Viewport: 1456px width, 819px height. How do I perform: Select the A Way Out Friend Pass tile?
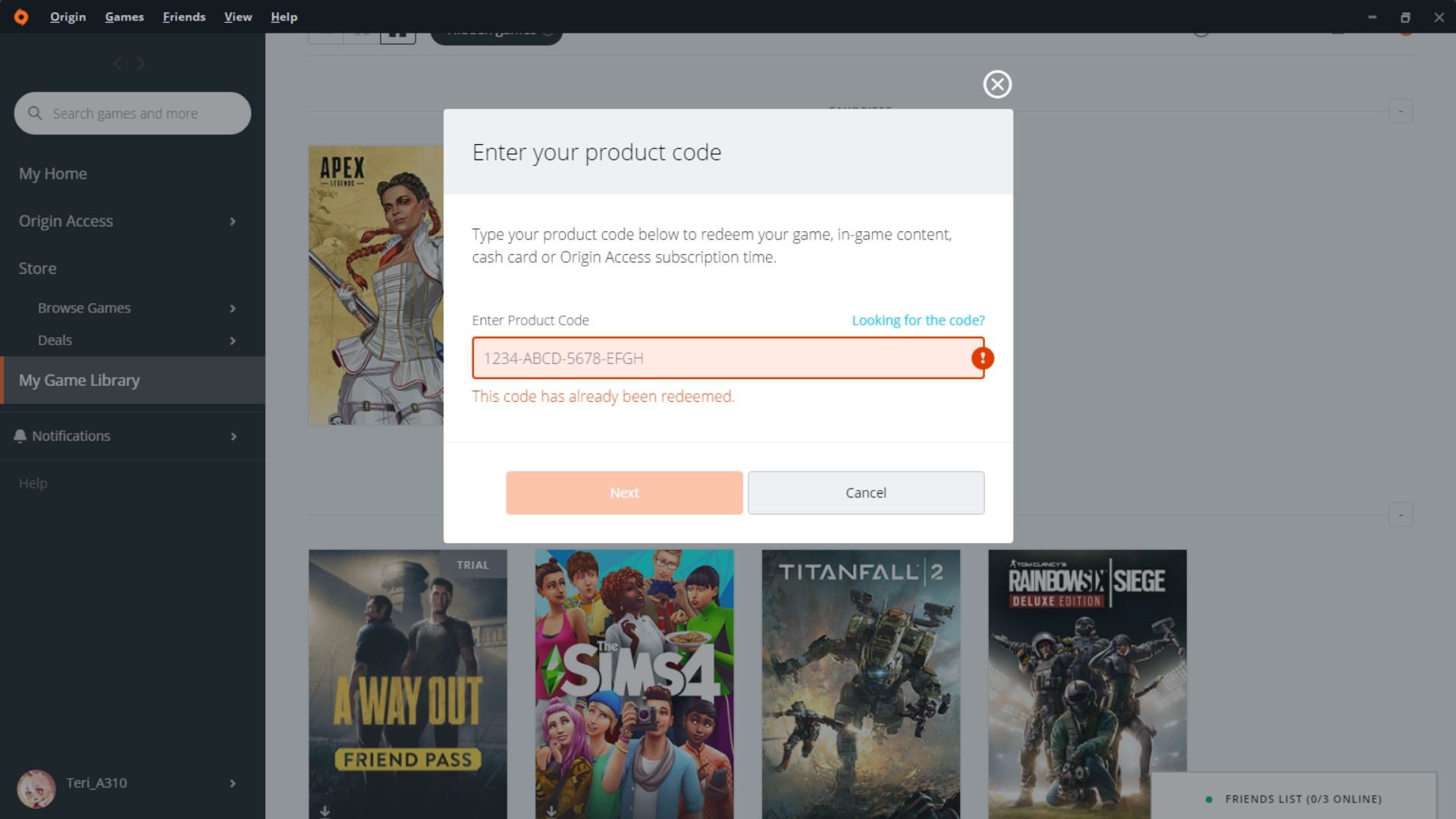click(x=408, y=684)
